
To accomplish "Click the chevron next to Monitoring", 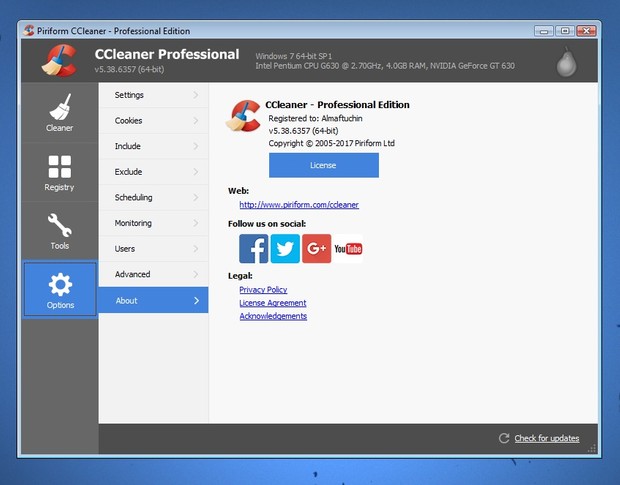I will 196,223.
